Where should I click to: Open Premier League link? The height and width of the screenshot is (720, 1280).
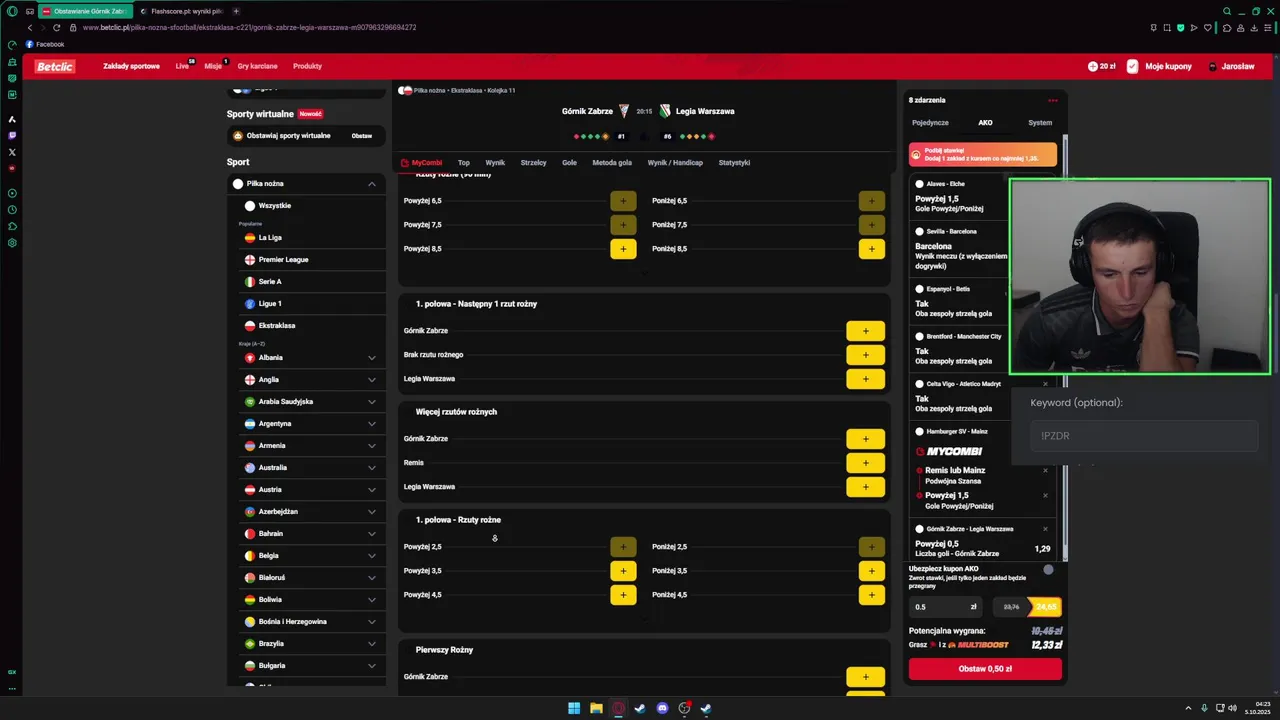283,260
